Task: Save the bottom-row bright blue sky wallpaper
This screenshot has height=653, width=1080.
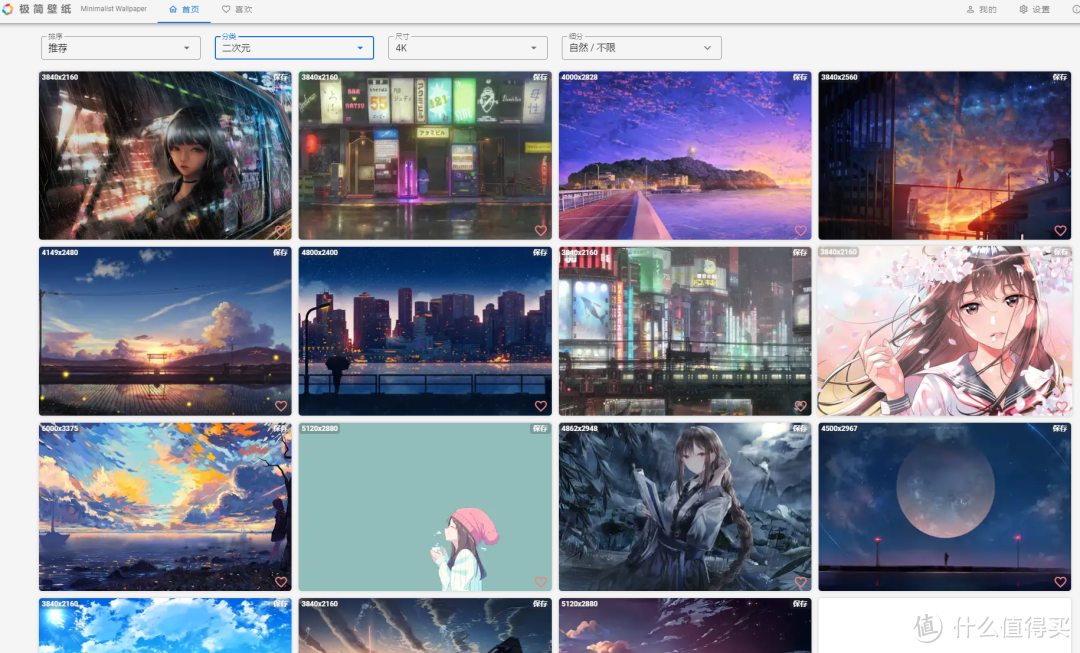Action: tap(280, 603)
